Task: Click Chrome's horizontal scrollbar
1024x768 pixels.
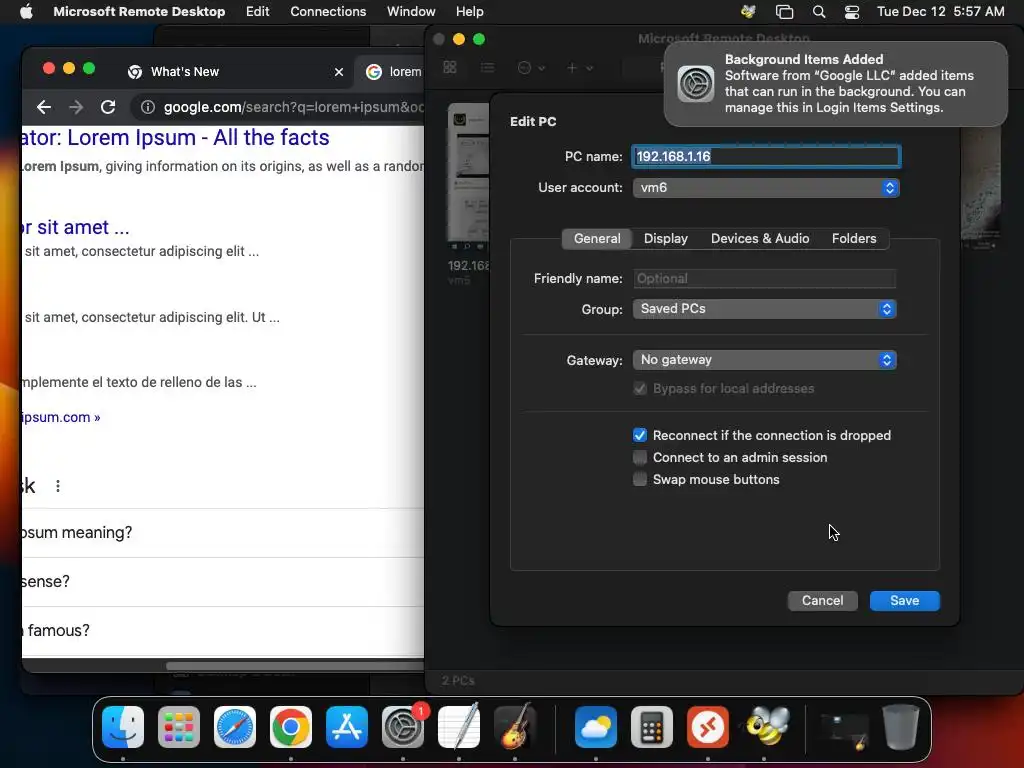Action: [x=295, y=666]
